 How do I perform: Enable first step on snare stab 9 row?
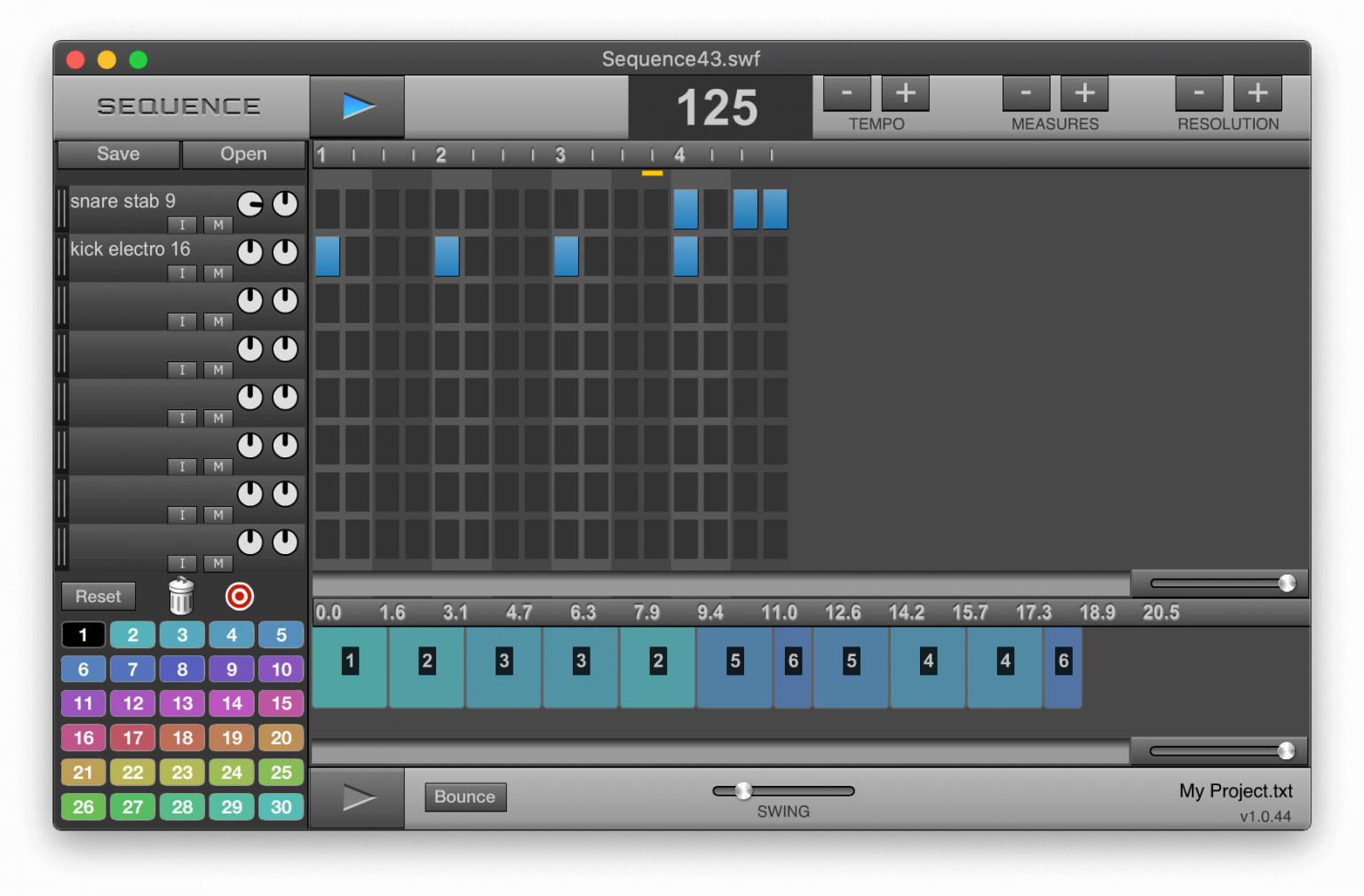point(328,209)
